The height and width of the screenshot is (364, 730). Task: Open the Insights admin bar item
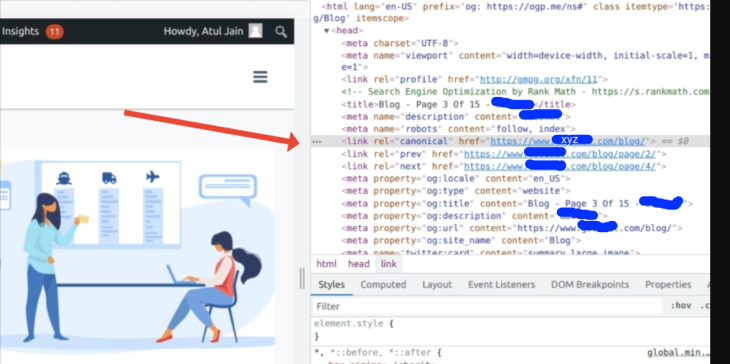pyautogui.click(x=20, y=31)
